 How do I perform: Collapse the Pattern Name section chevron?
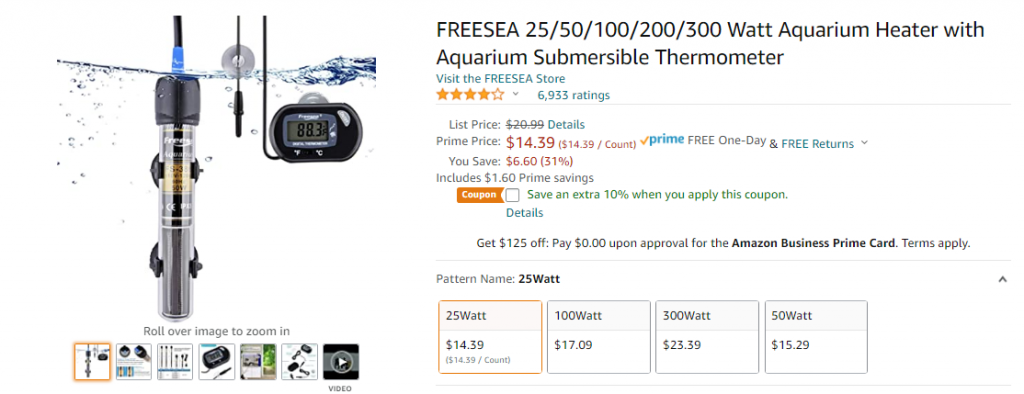[1002, 280]
